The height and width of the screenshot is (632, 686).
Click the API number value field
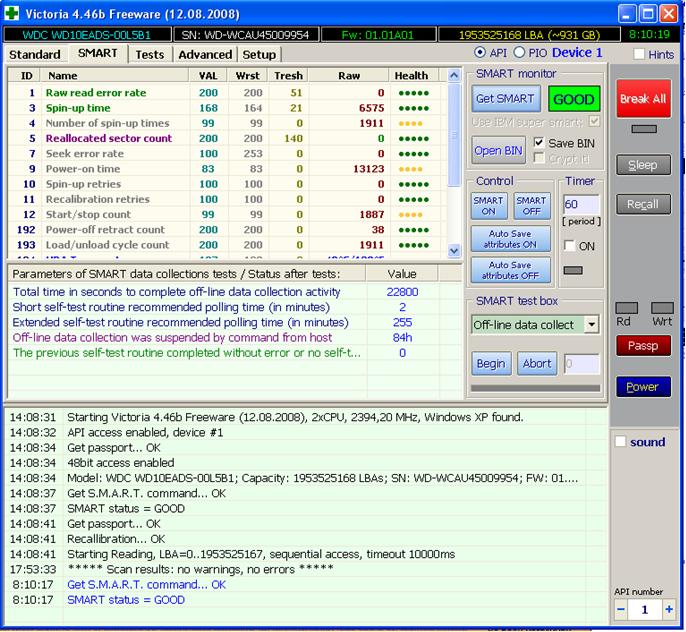click(644, 610)
